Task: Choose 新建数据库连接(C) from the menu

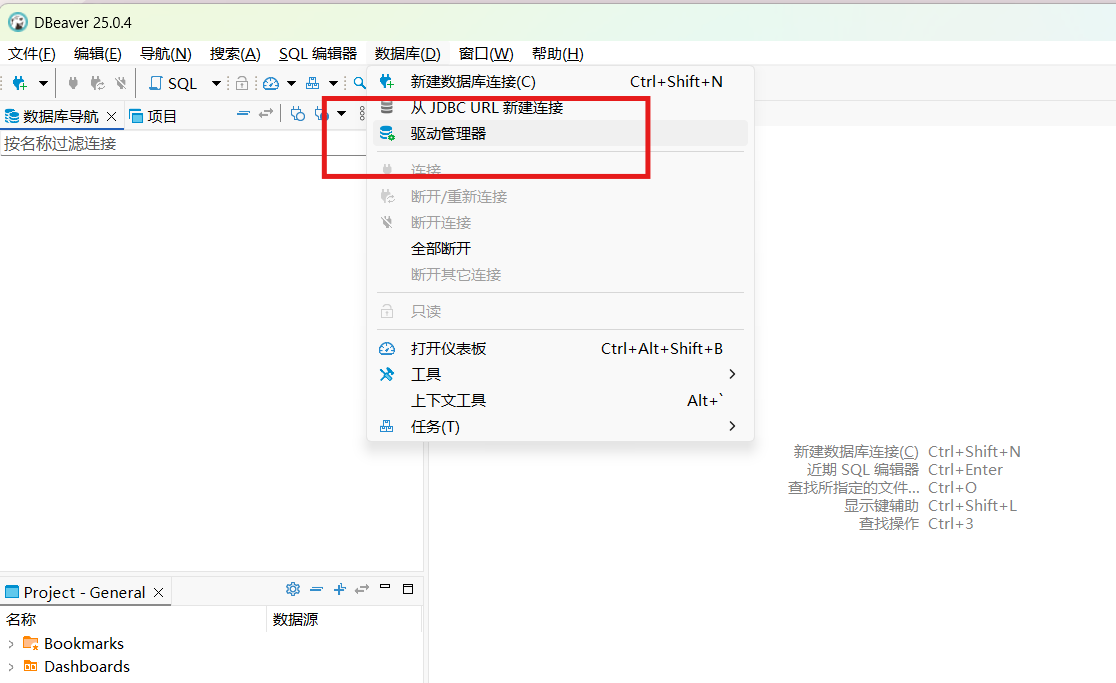Action: tap(560, 82)
